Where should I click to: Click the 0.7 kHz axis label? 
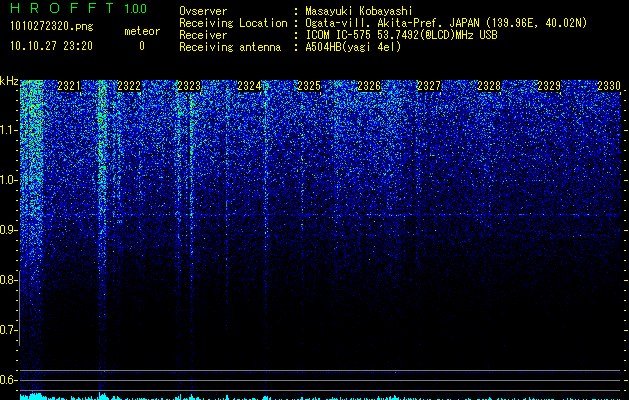pos(9,330)
